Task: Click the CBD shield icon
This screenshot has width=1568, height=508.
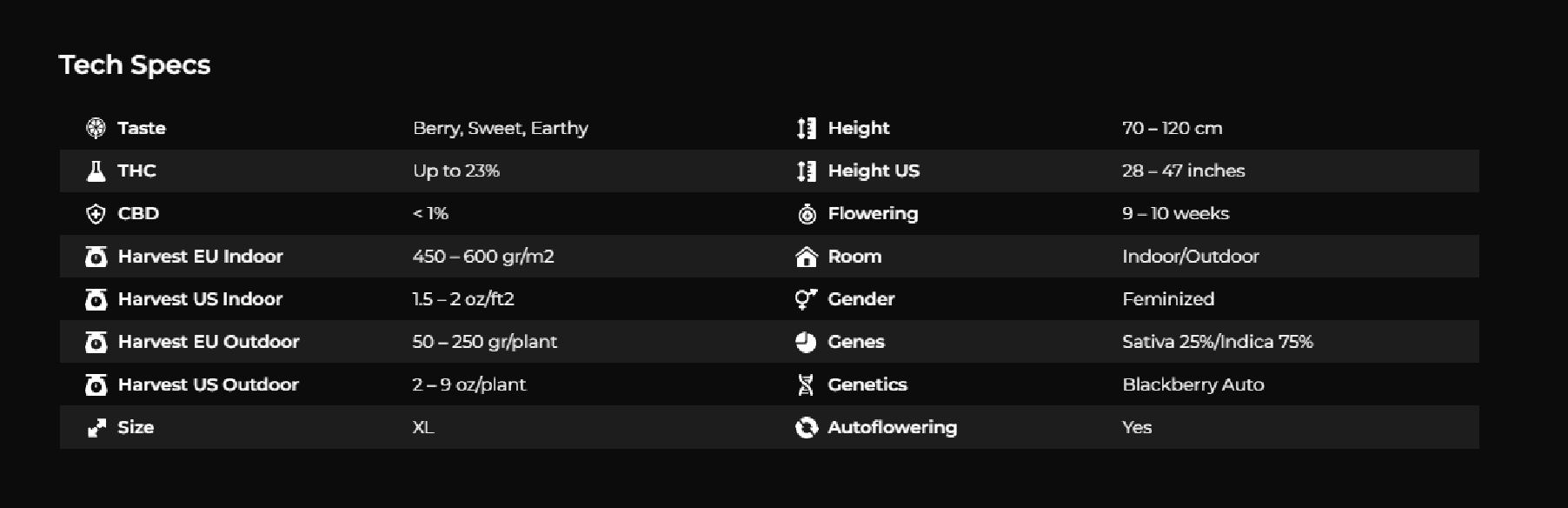Action: pos(96,213)
